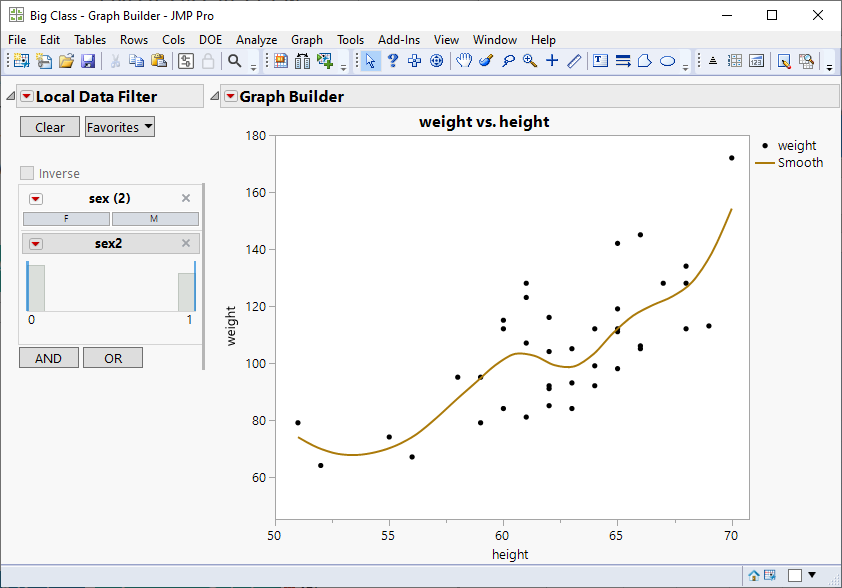The width and height of the screenshot is (842, 588).
Task: Open the Help menu
Action: (x=543, y=40)
